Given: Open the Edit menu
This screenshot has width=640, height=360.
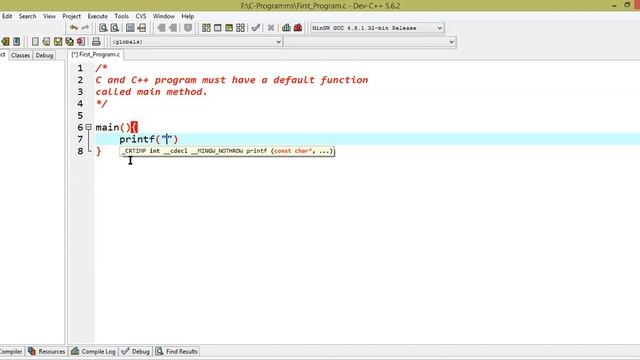Looking at the screenshot, I should point(7,16).
